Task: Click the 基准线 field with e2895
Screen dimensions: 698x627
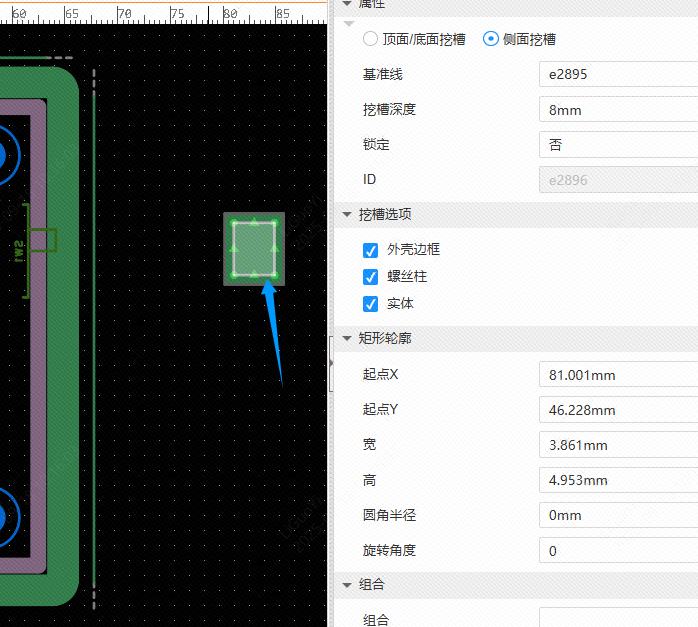Action: (x=617, y=75)
